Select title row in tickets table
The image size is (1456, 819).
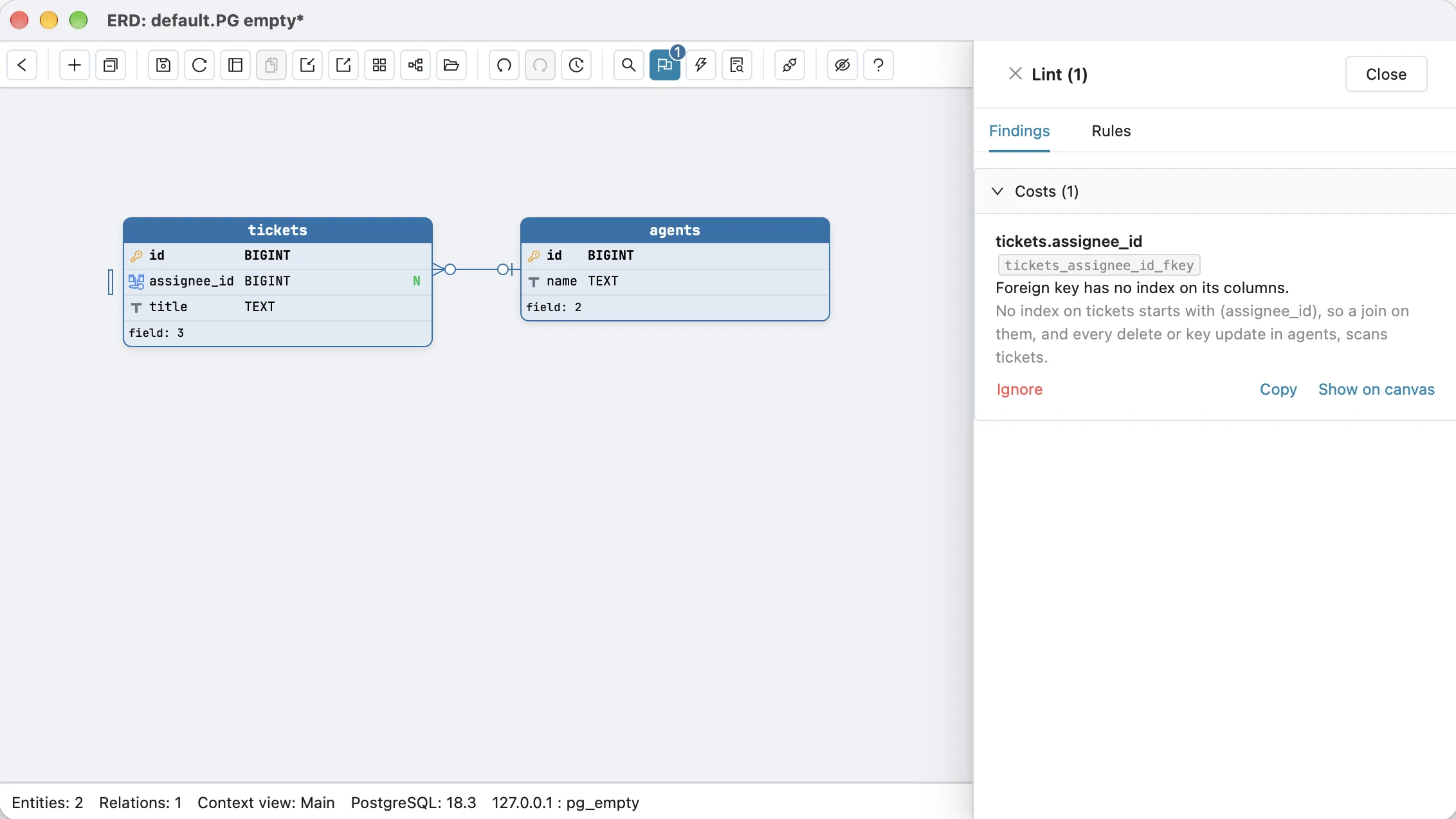click(x=278, y=307)
